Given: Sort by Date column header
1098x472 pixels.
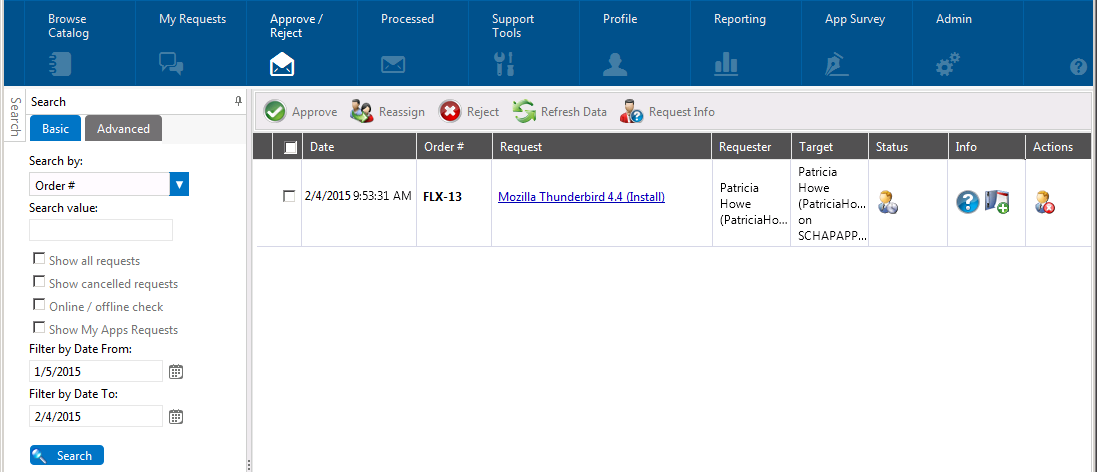Looking at the screenshot, I should coord(359,147).
